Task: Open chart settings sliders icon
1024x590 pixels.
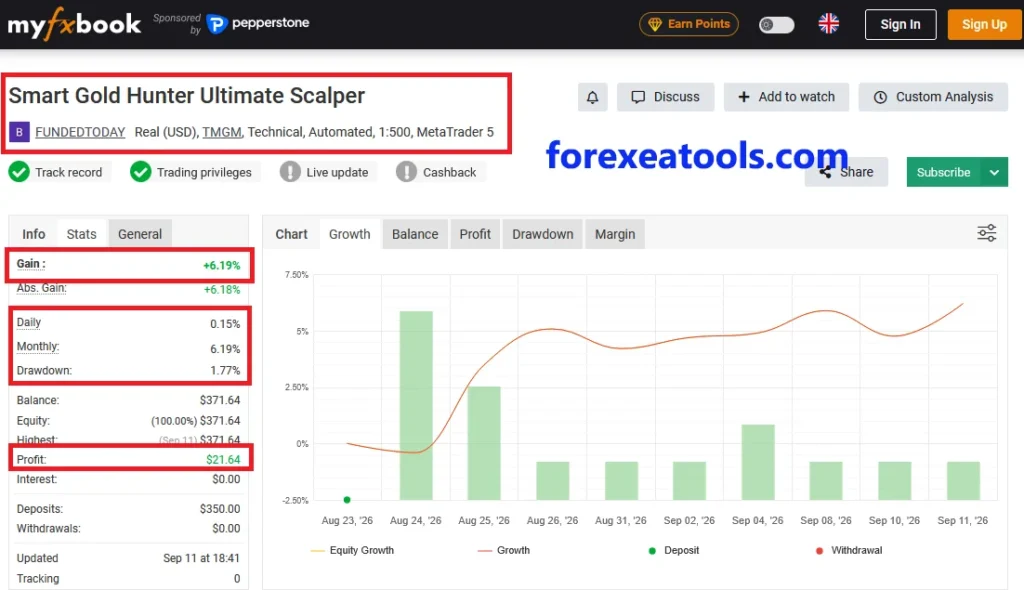Action: click(x=986, y=233)
